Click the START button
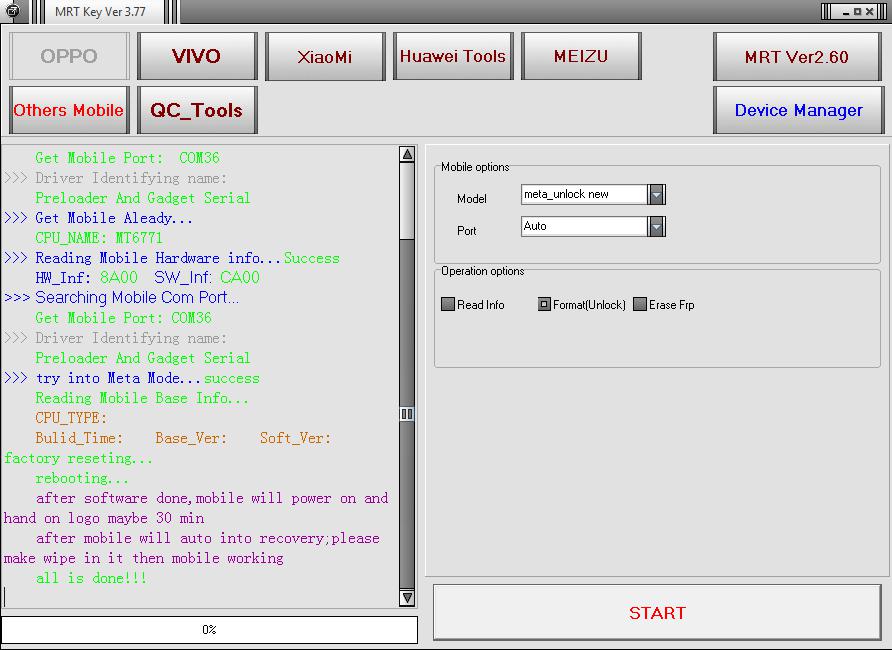The image size is (892, 650). coord(657,612)
